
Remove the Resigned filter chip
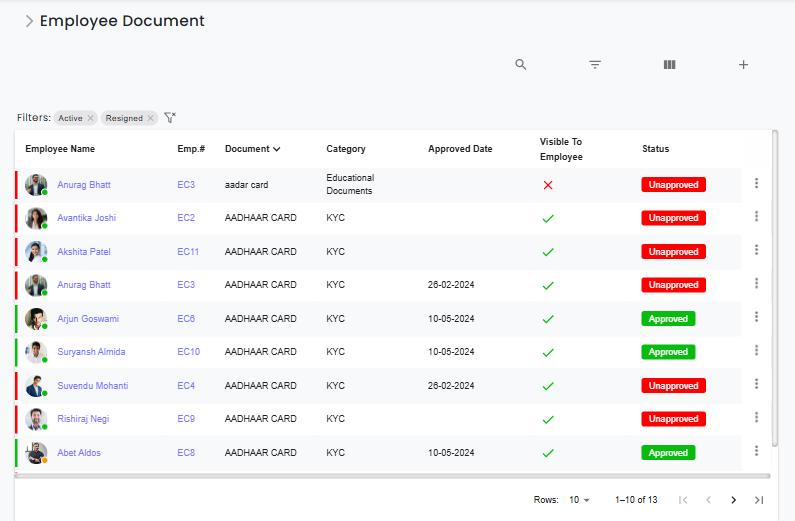coord(151,118)
